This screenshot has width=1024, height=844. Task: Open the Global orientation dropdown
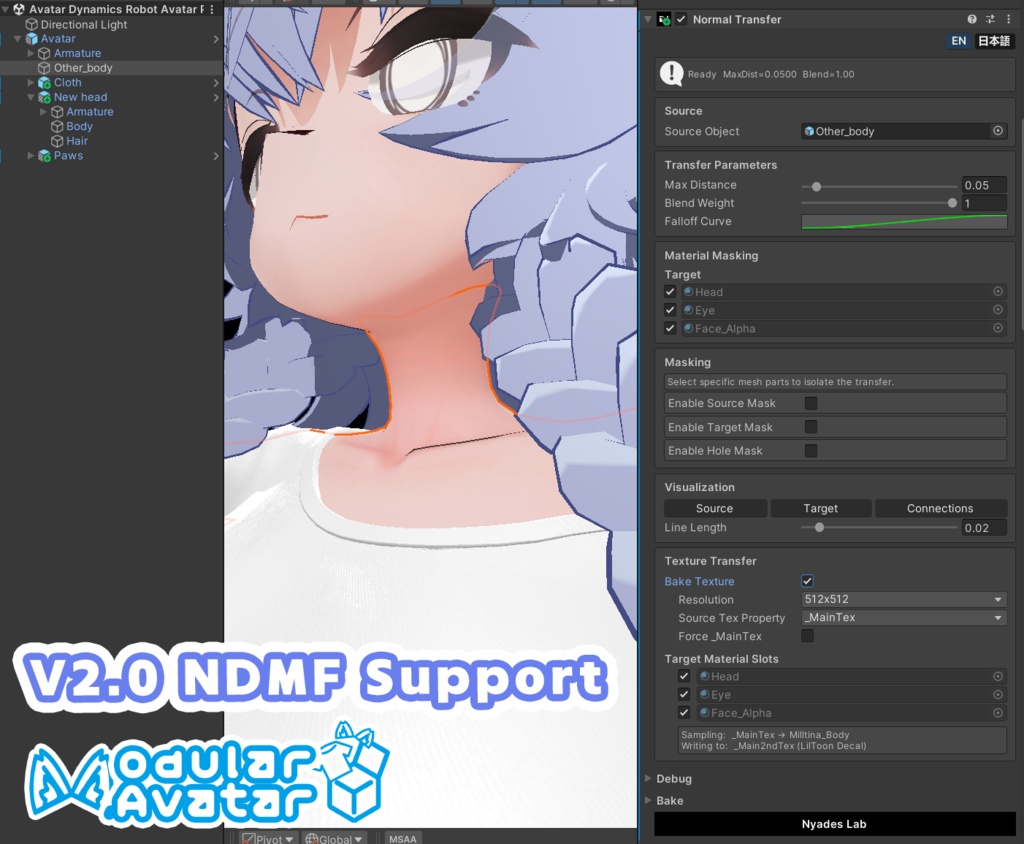tap(333, 839)
